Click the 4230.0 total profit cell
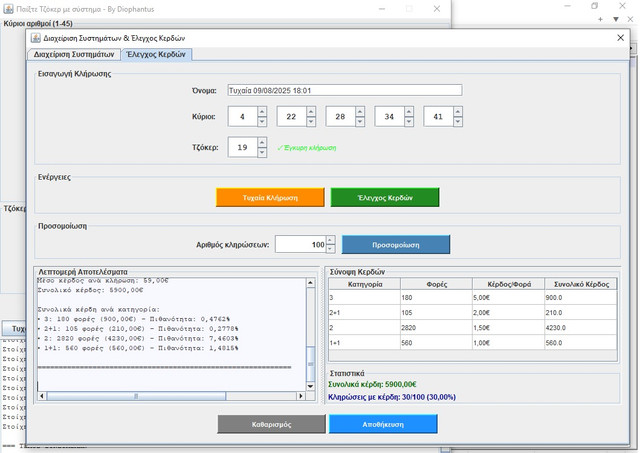The image size is (640, 453). 581,328
